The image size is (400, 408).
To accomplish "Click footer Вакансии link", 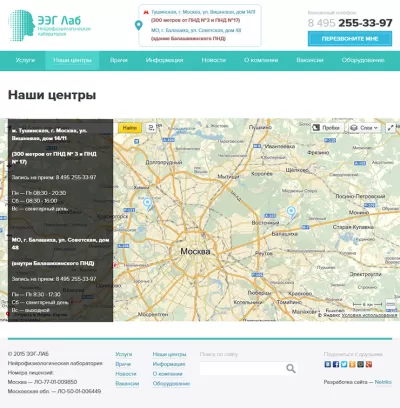I will [127, 384].
